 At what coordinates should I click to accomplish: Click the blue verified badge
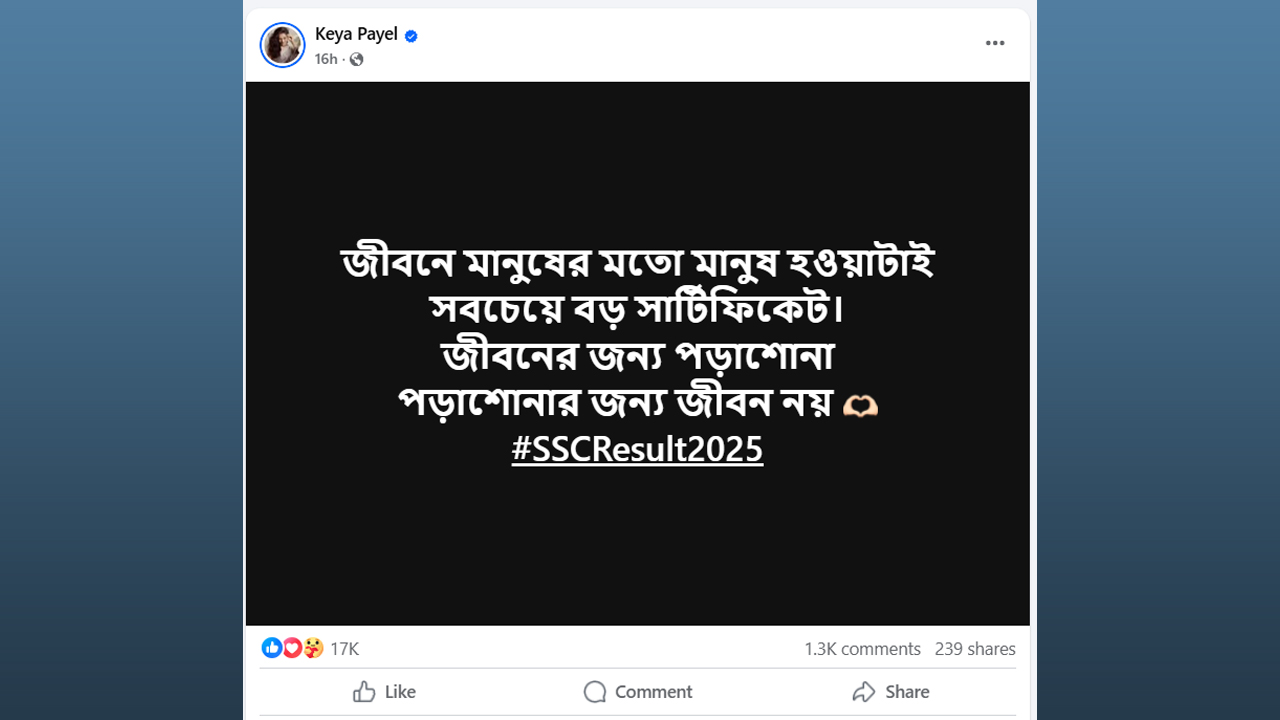(x=411, y=36)
